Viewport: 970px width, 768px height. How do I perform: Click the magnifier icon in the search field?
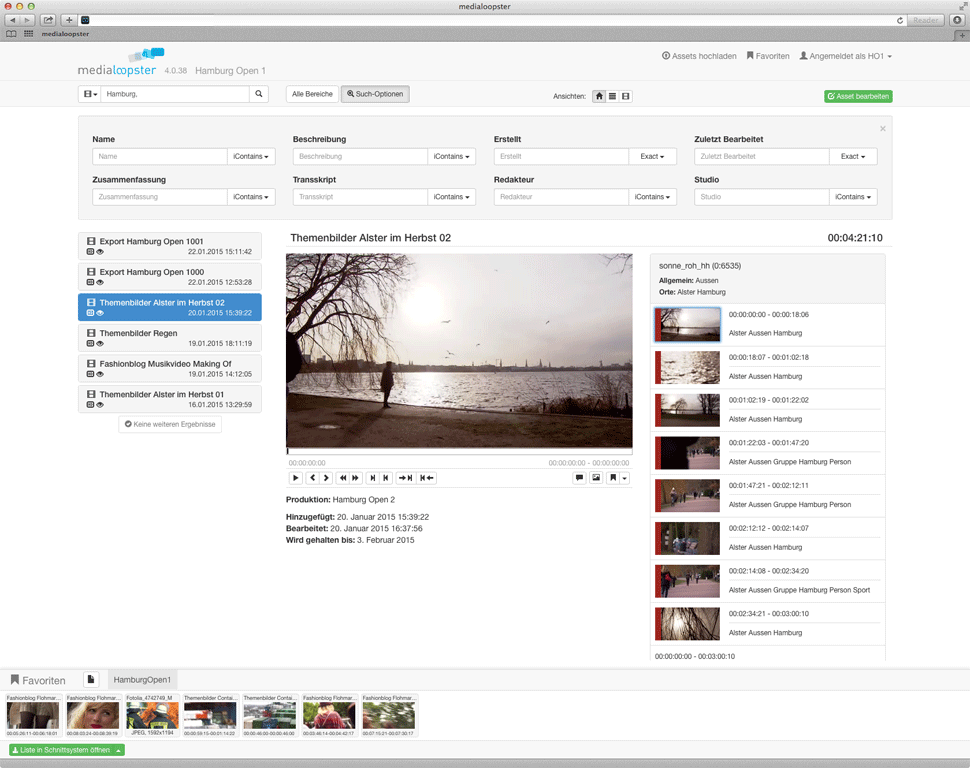pos(258,93)
